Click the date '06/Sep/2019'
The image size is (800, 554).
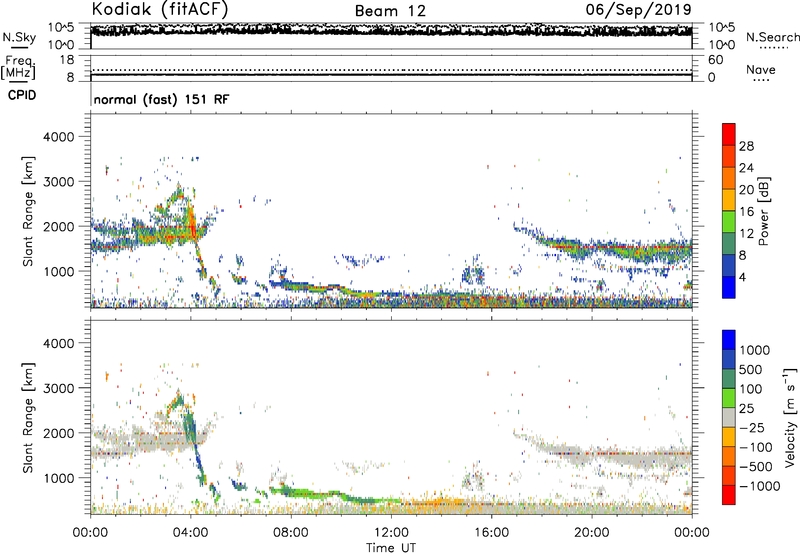638,9
